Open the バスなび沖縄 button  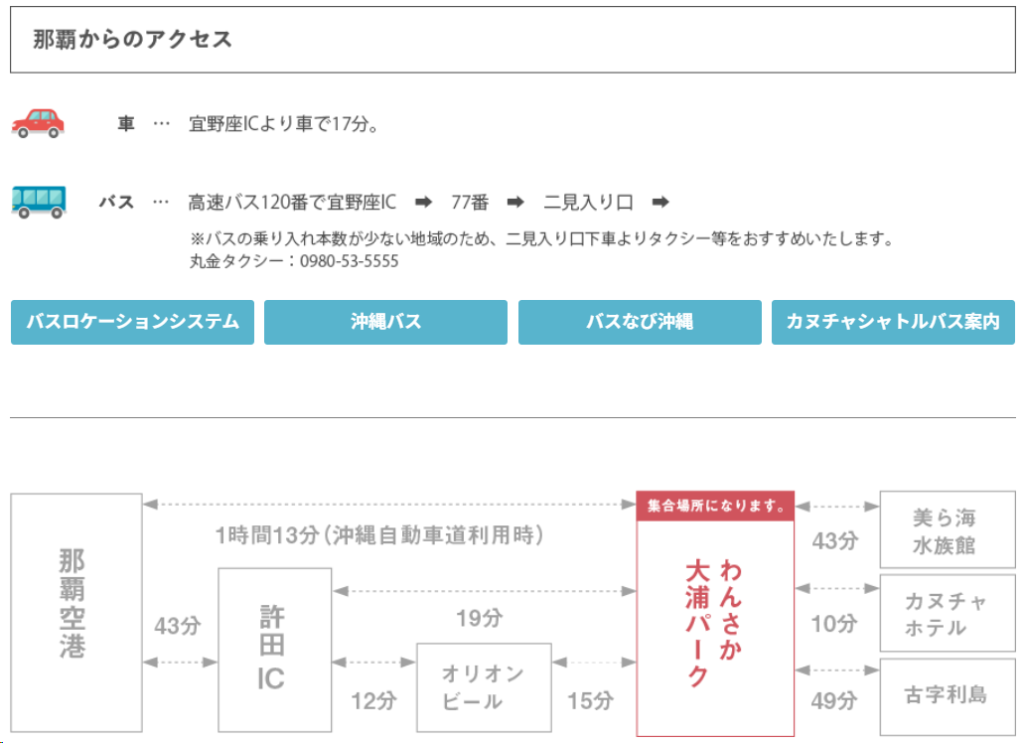[639, 322]
